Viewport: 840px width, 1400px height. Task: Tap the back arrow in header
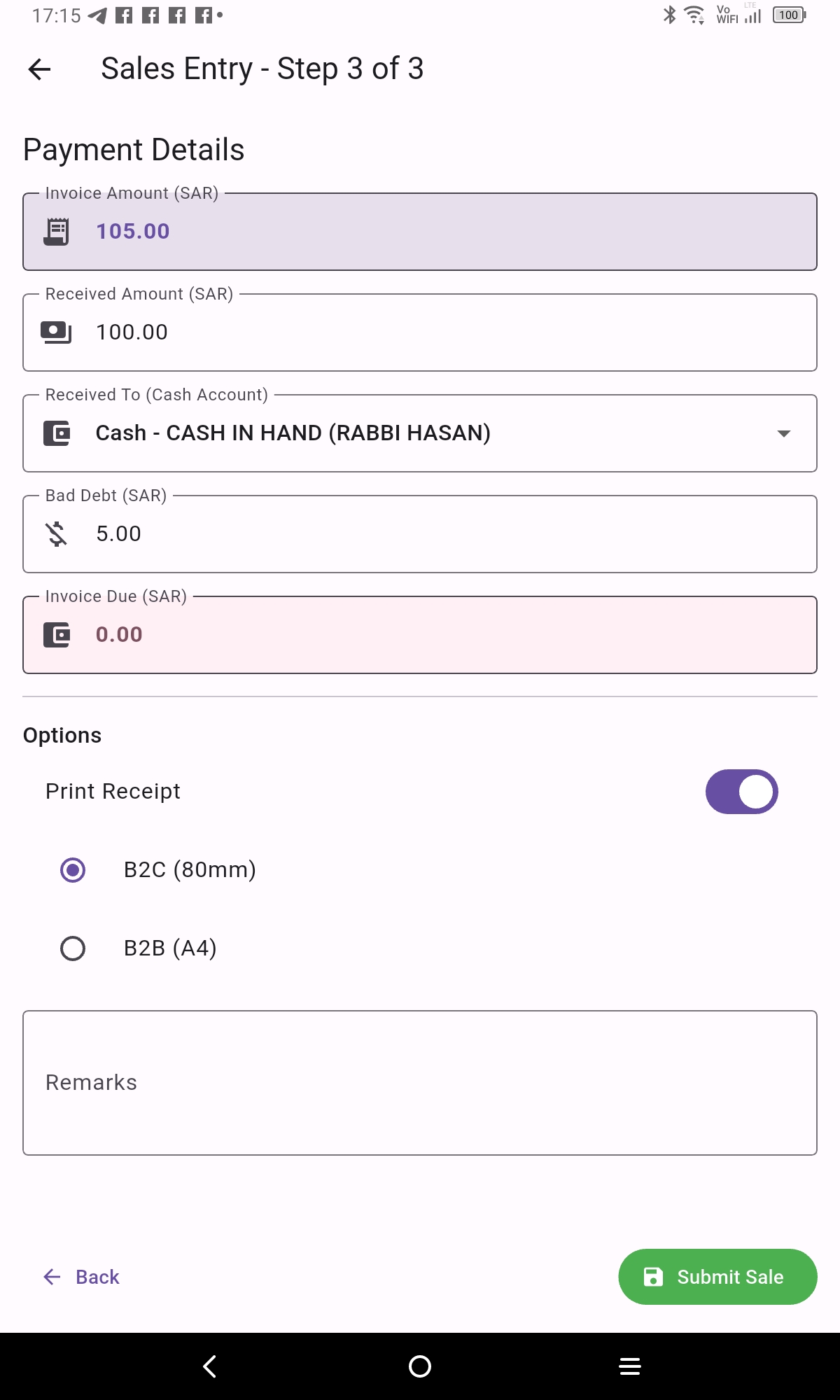pos(40,69)
